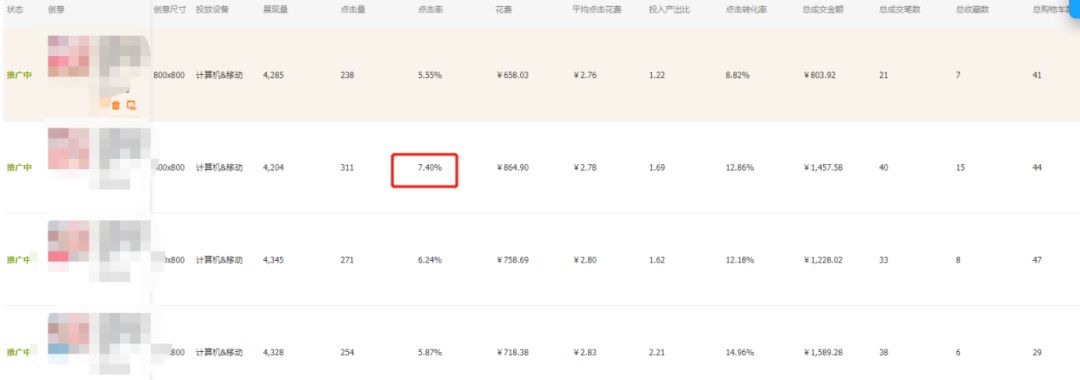Click the clicks value 254
1080x380 pixels.
pyautogui.click(x=347, y=352)
